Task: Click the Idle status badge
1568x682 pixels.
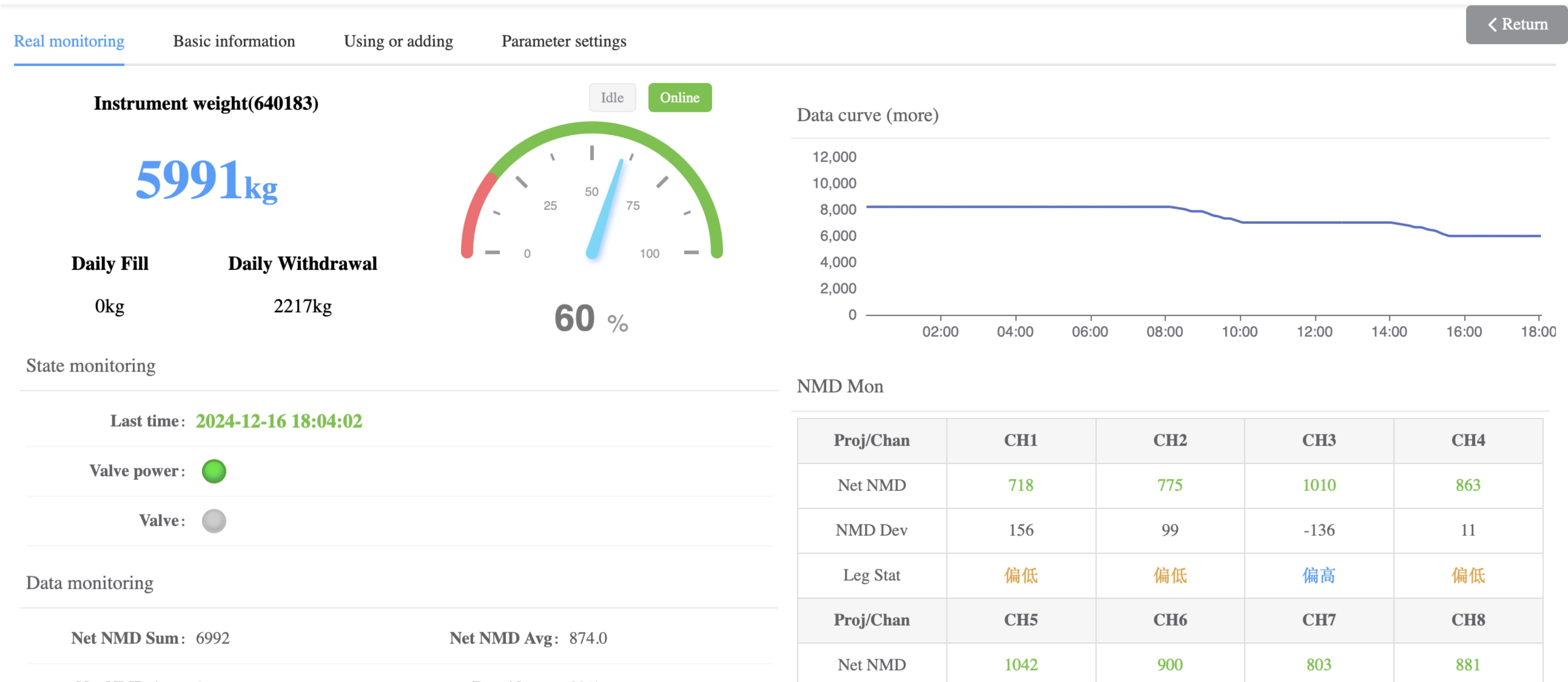Action: click(612, 97)
